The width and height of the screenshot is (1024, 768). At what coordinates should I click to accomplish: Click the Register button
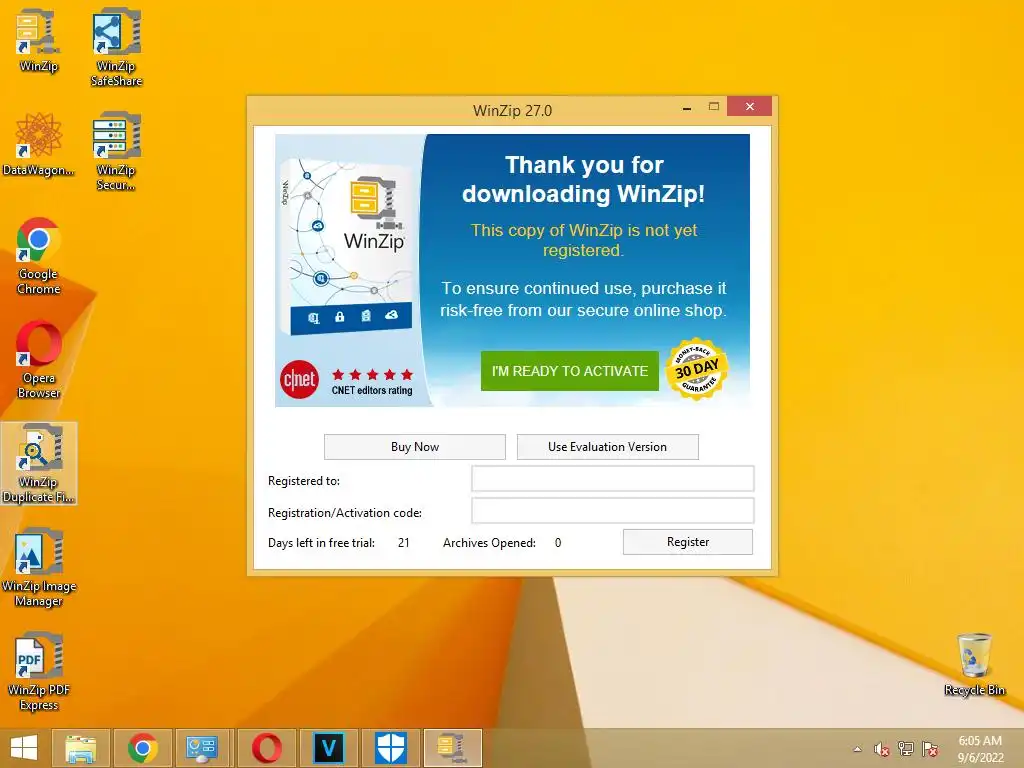coord(688,542)
